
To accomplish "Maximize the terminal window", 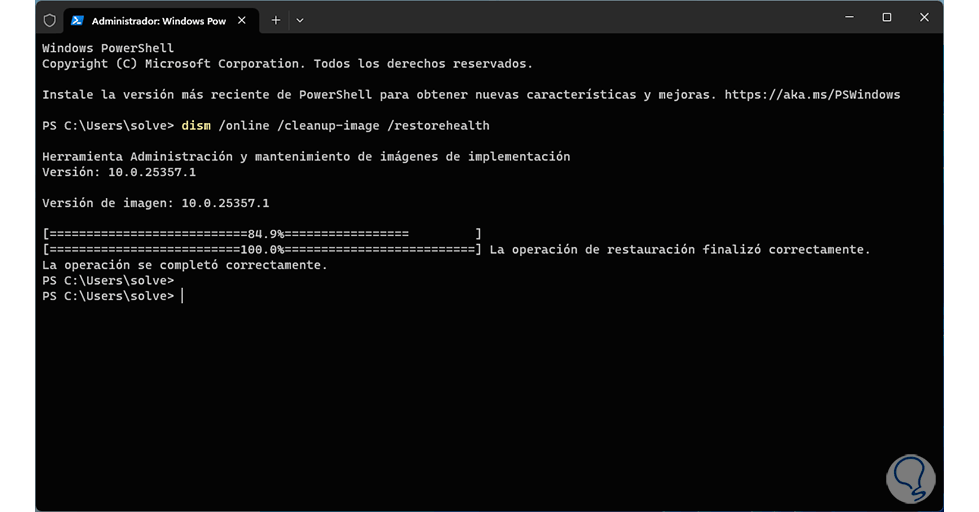I will point(887,17).
